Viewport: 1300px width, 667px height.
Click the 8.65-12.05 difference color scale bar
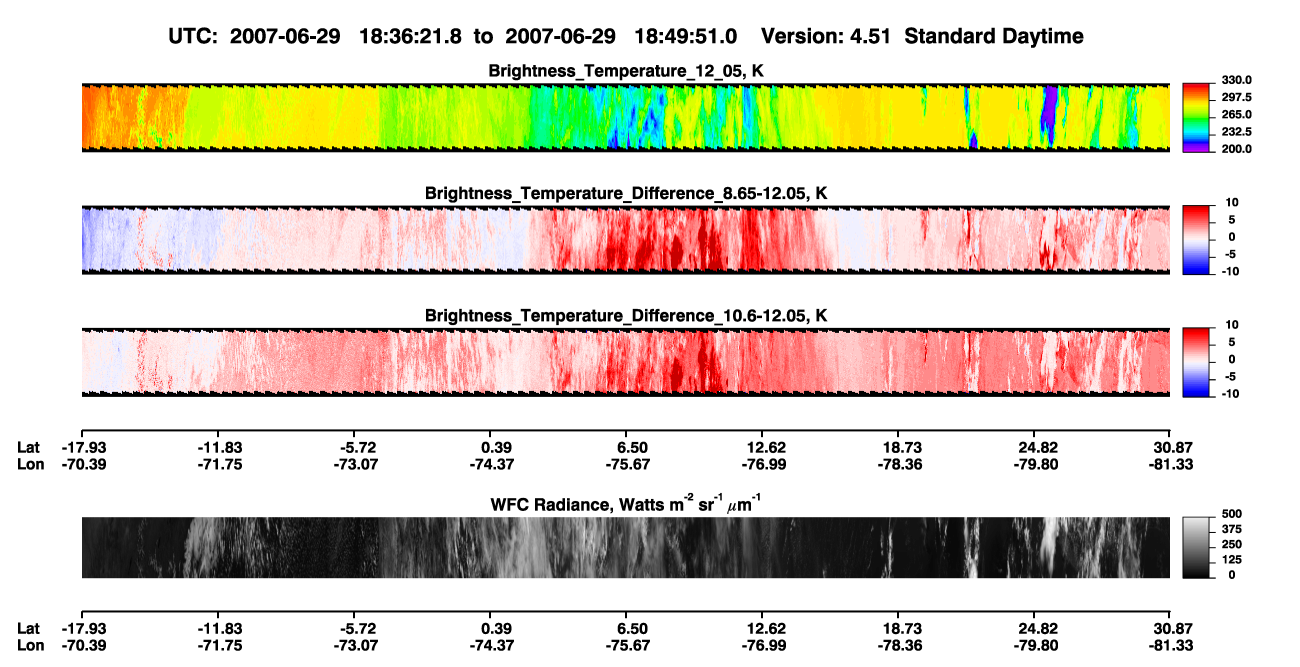pos(1196,239)
